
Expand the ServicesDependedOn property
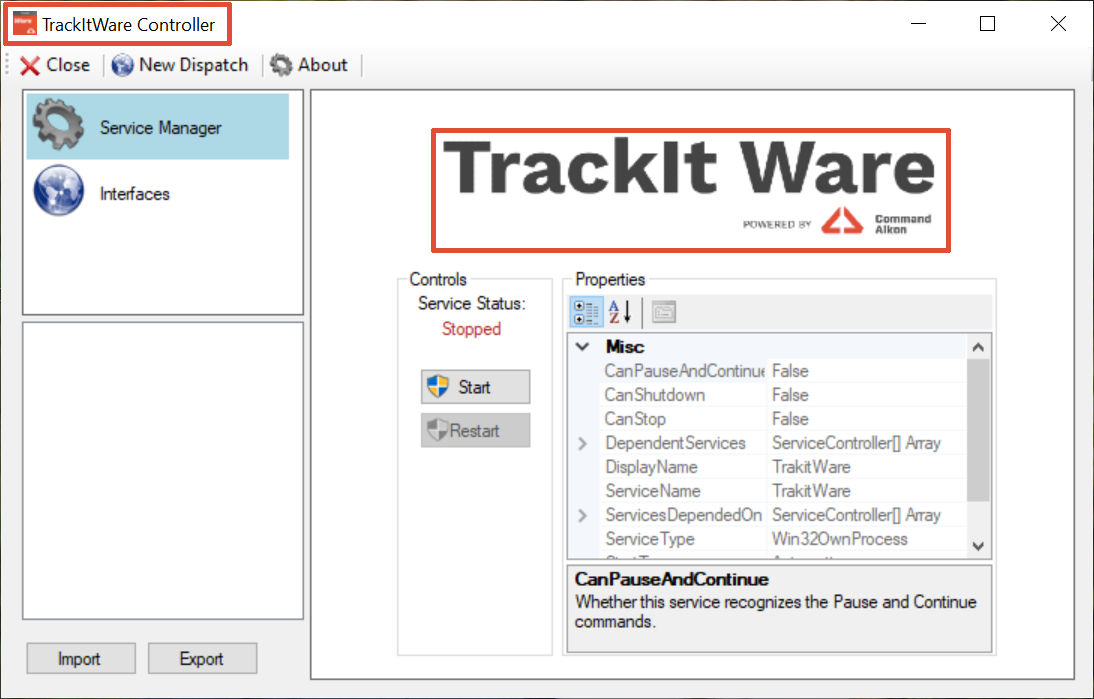pos(583,516)
